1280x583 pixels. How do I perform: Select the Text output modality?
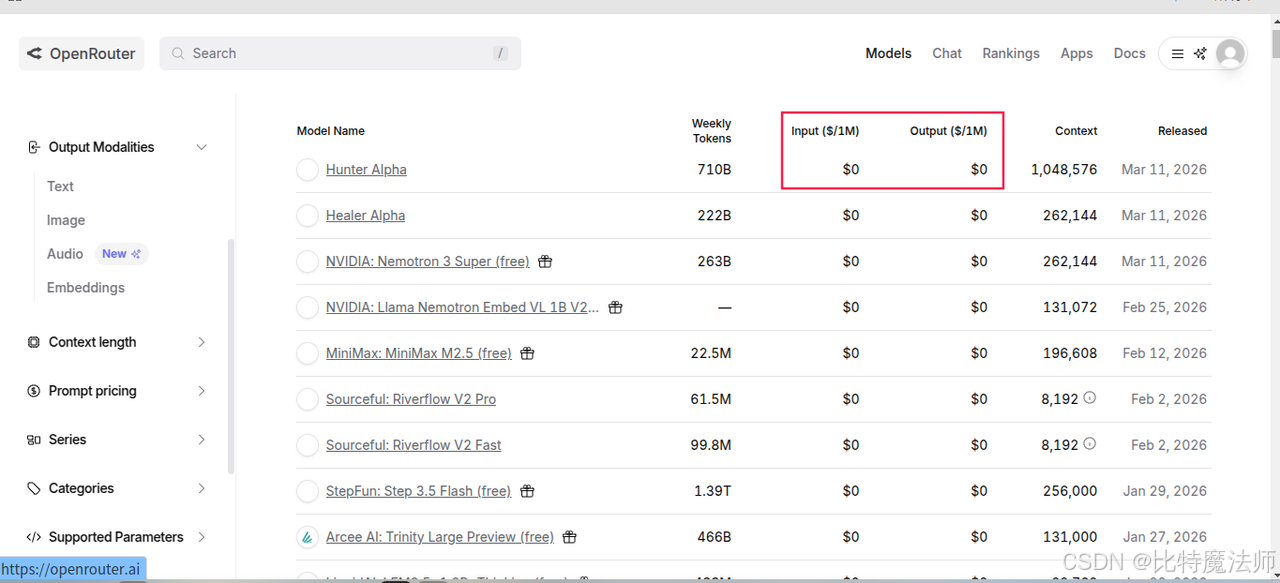60,186
